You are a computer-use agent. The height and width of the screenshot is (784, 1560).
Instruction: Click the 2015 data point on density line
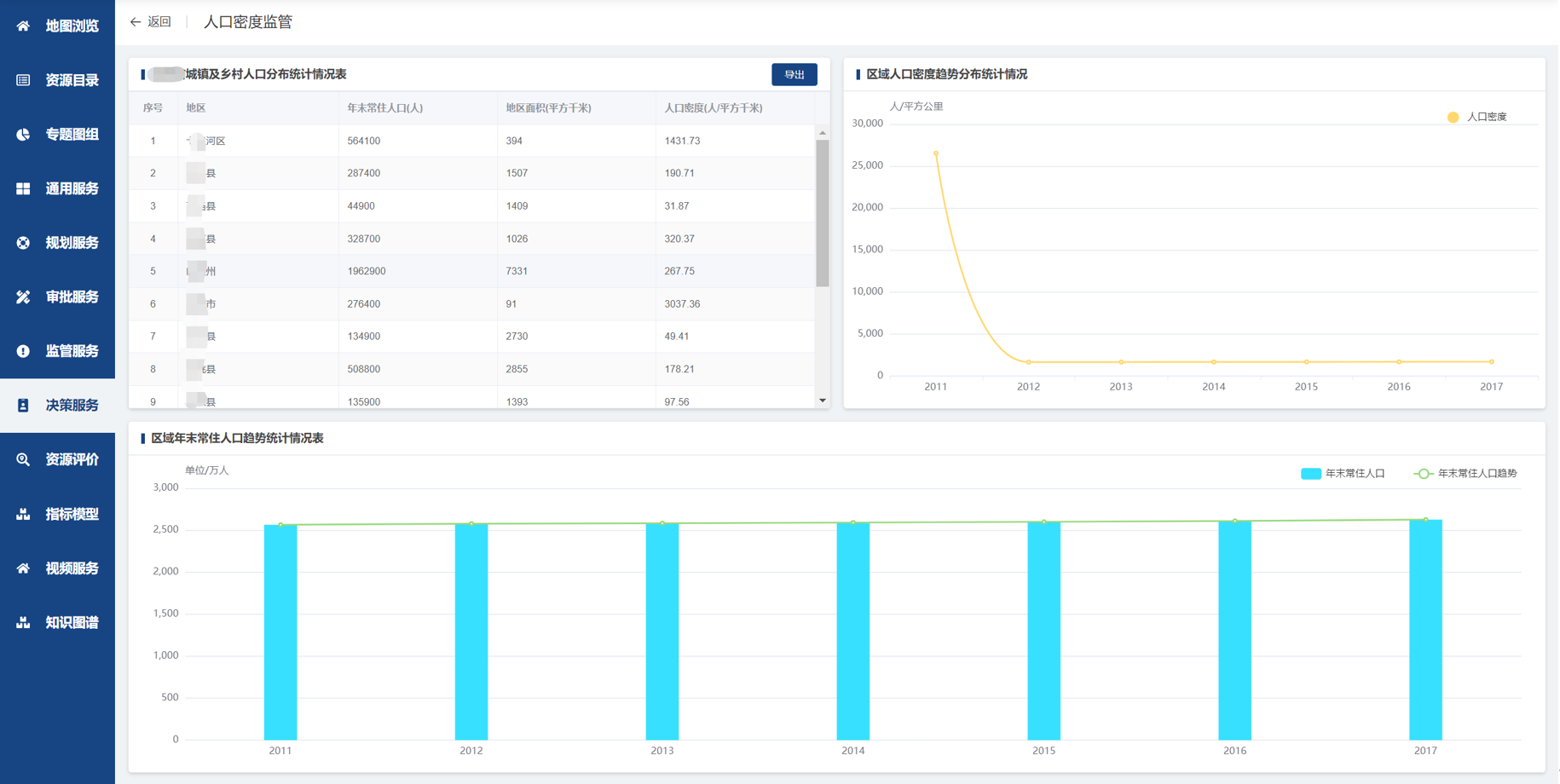coord(1306,362)
